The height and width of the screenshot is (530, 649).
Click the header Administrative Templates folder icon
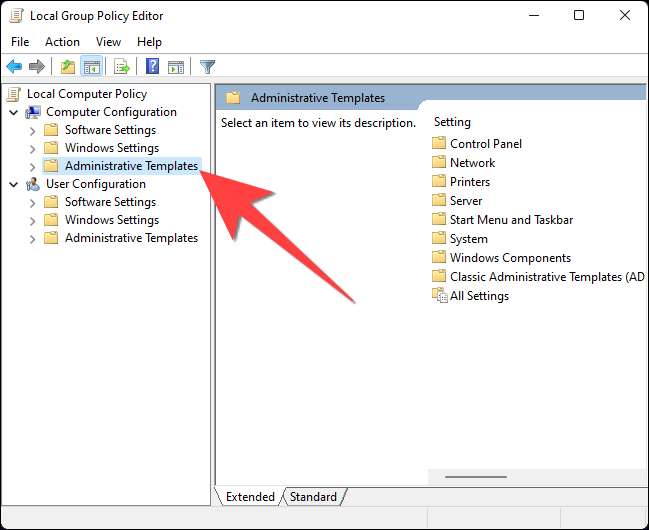click(x=233, y=98)
